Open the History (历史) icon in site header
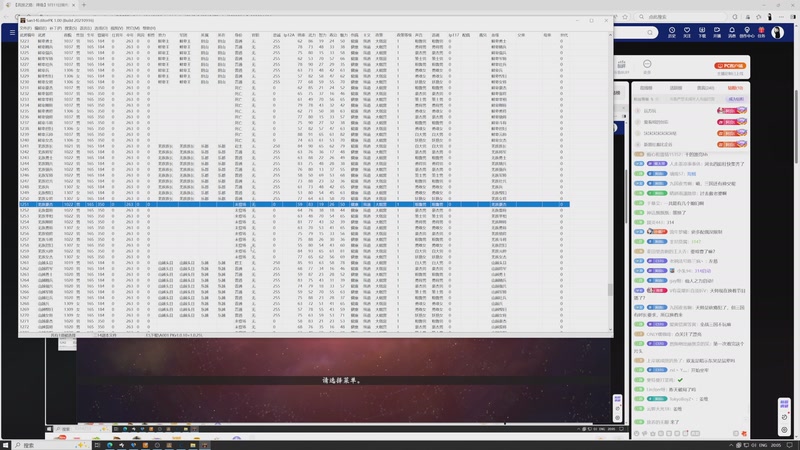 672,32
